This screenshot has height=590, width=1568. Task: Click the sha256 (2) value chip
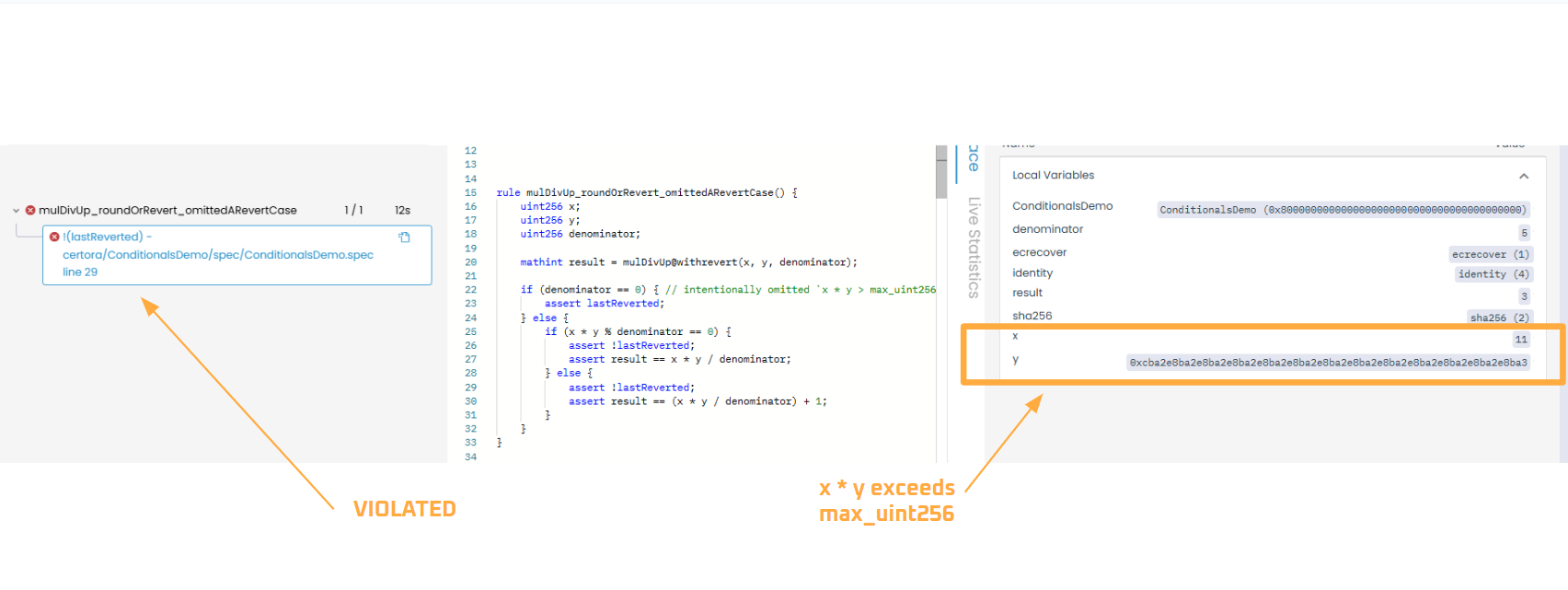[1499, 318]
